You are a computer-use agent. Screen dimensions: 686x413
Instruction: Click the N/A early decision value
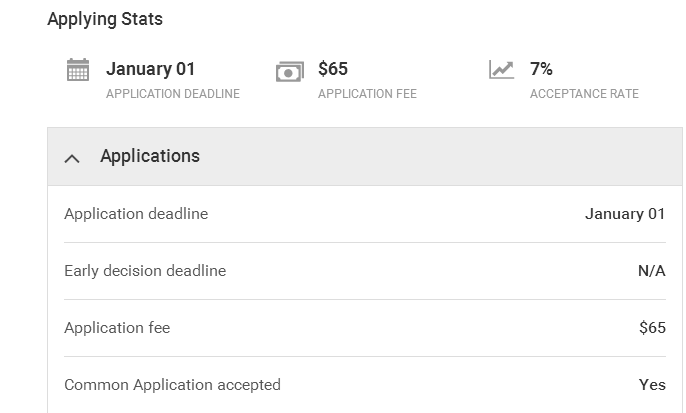pyautogui.click(x=651, y=271)
